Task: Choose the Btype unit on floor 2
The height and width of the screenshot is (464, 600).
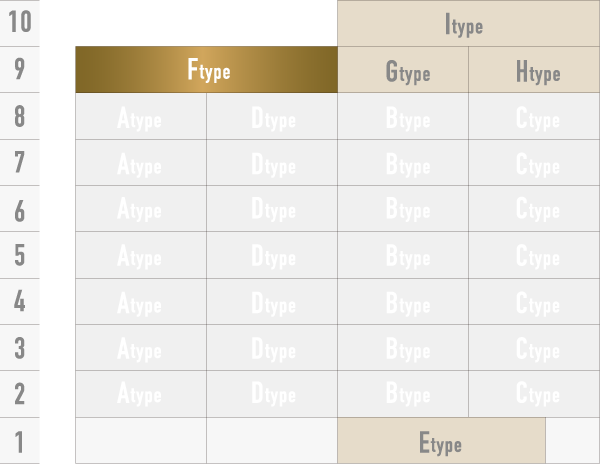Action: click(403, 394)
